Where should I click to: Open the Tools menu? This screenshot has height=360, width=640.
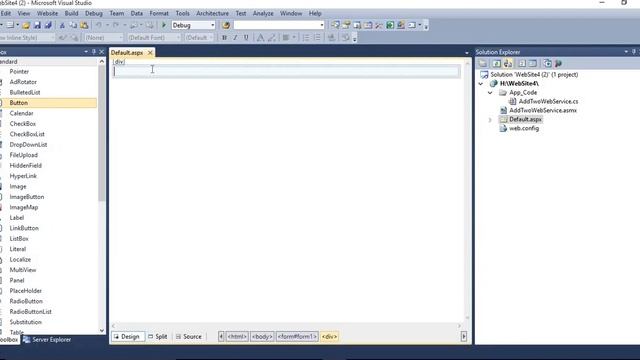182,13
